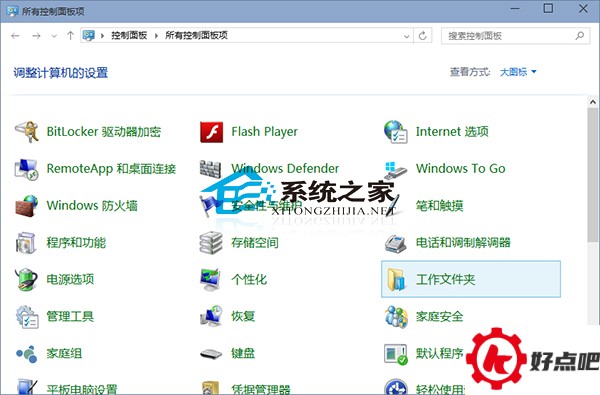Open the 家庭组 homegroup icon
Viewport: 600px width, 395px height.
coord(27,354)
